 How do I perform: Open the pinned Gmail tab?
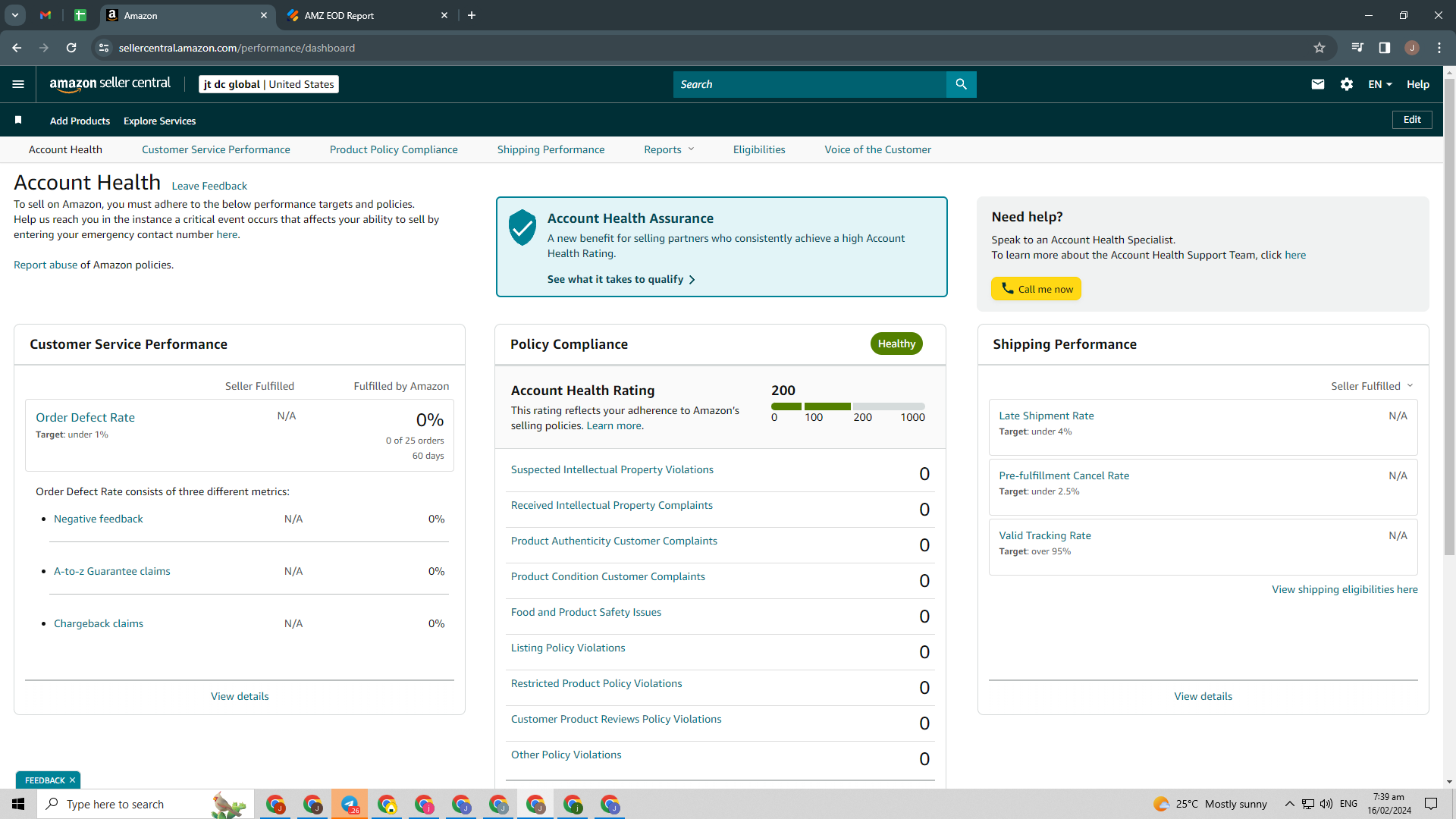(45, 15)
